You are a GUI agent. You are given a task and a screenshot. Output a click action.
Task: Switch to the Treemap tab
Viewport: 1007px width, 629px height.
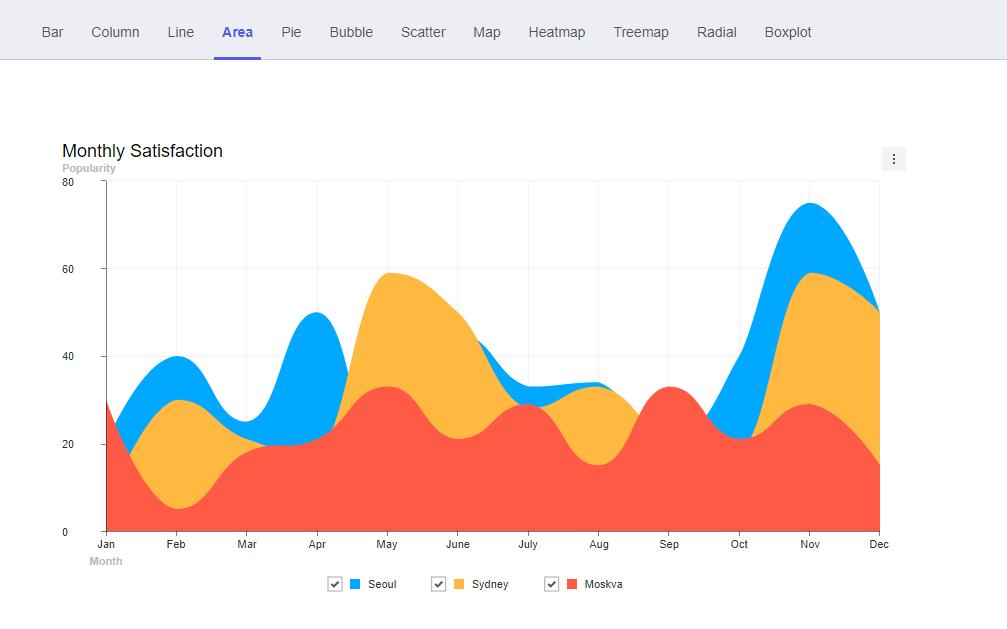tap(641, 32)
